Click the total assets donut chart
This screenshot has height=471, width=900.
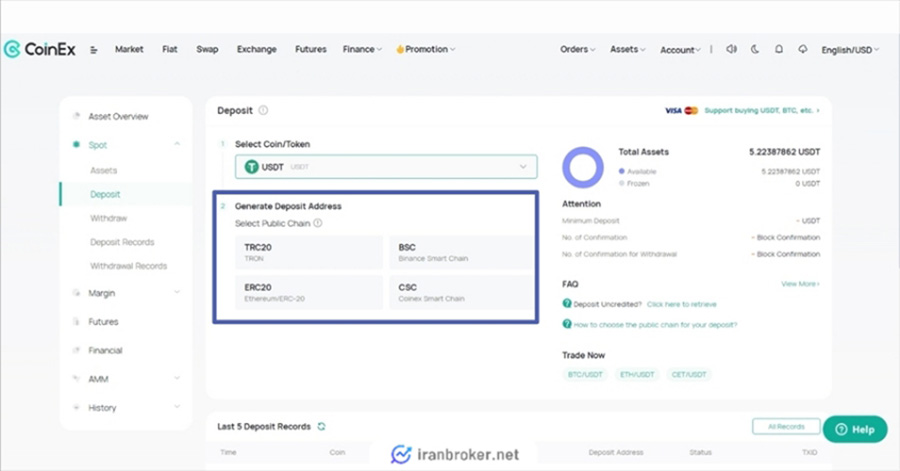coord(583,168)
